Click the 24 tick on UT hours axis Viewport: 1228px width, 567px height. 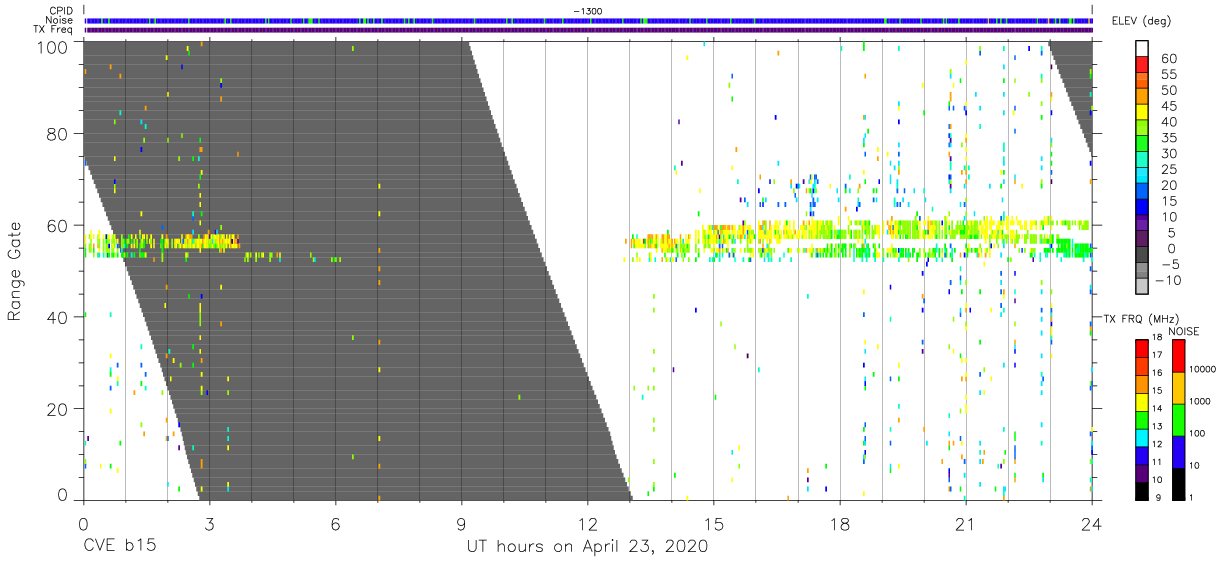coord(1092,524)
